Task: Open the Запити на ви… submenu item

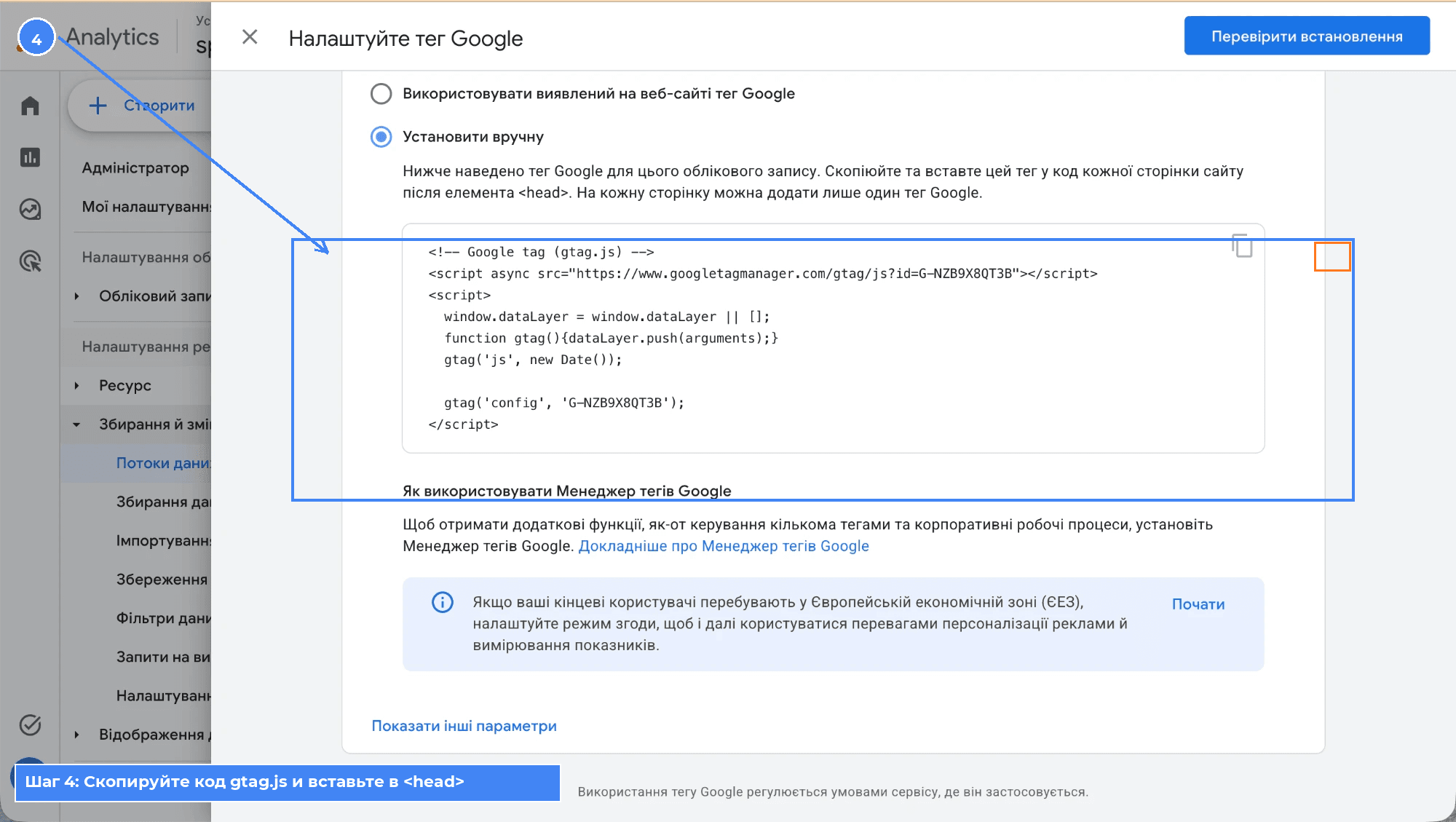Action: pyautogui.click(x=164, y=657)
